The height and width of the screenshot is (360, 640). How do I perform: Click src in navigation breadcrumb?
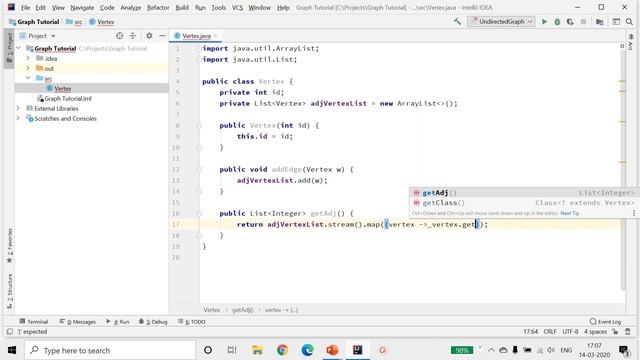click(75, 22)
